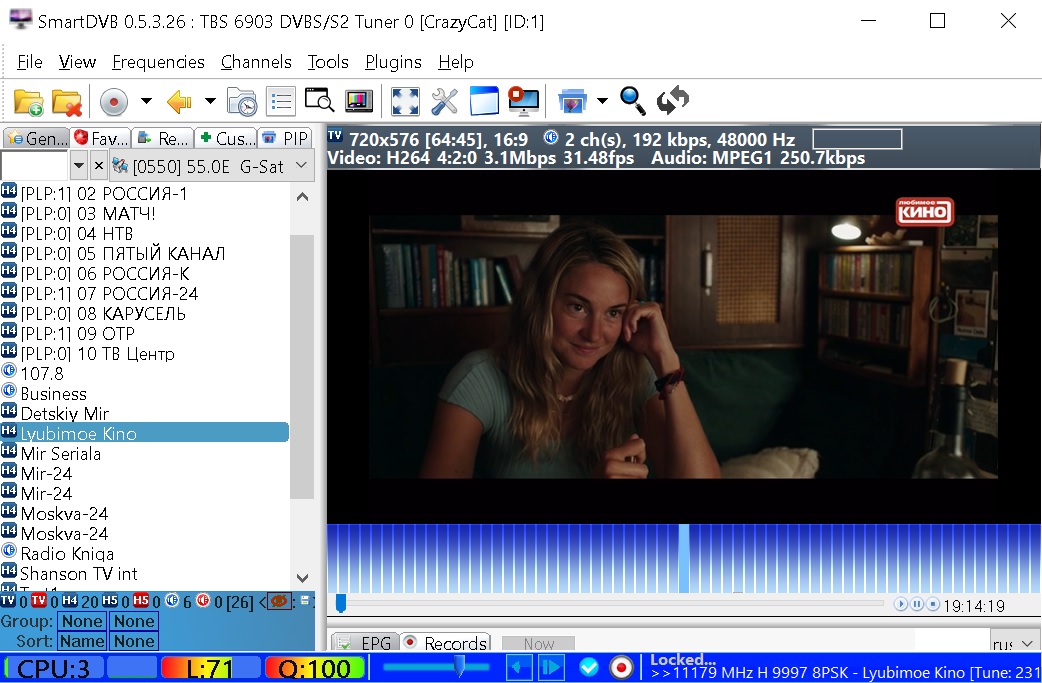
Task: Click the add folder icon in toolbar
Action: (x=28, y=102)
